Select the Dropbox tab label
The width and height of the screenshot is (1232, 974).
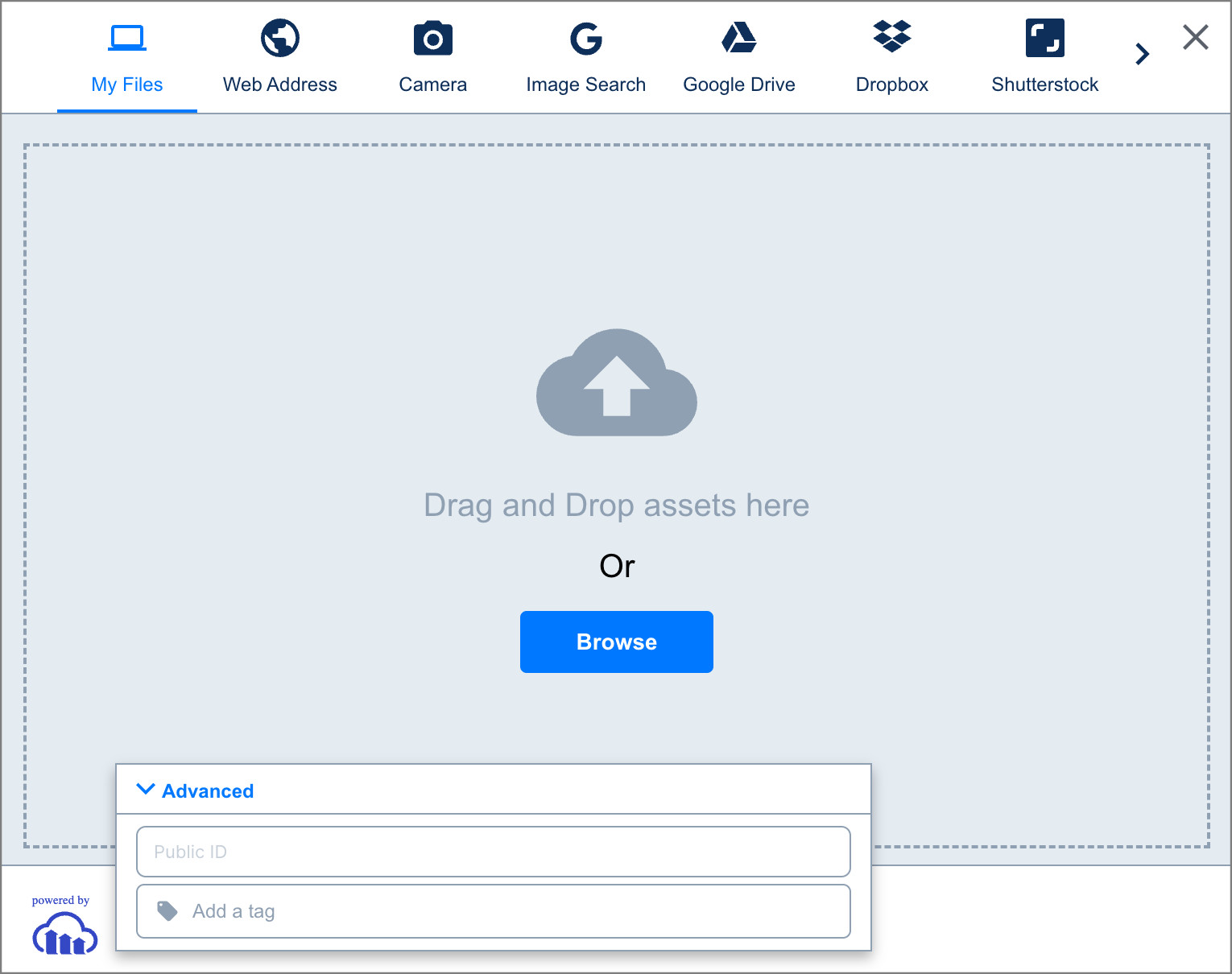892,85
